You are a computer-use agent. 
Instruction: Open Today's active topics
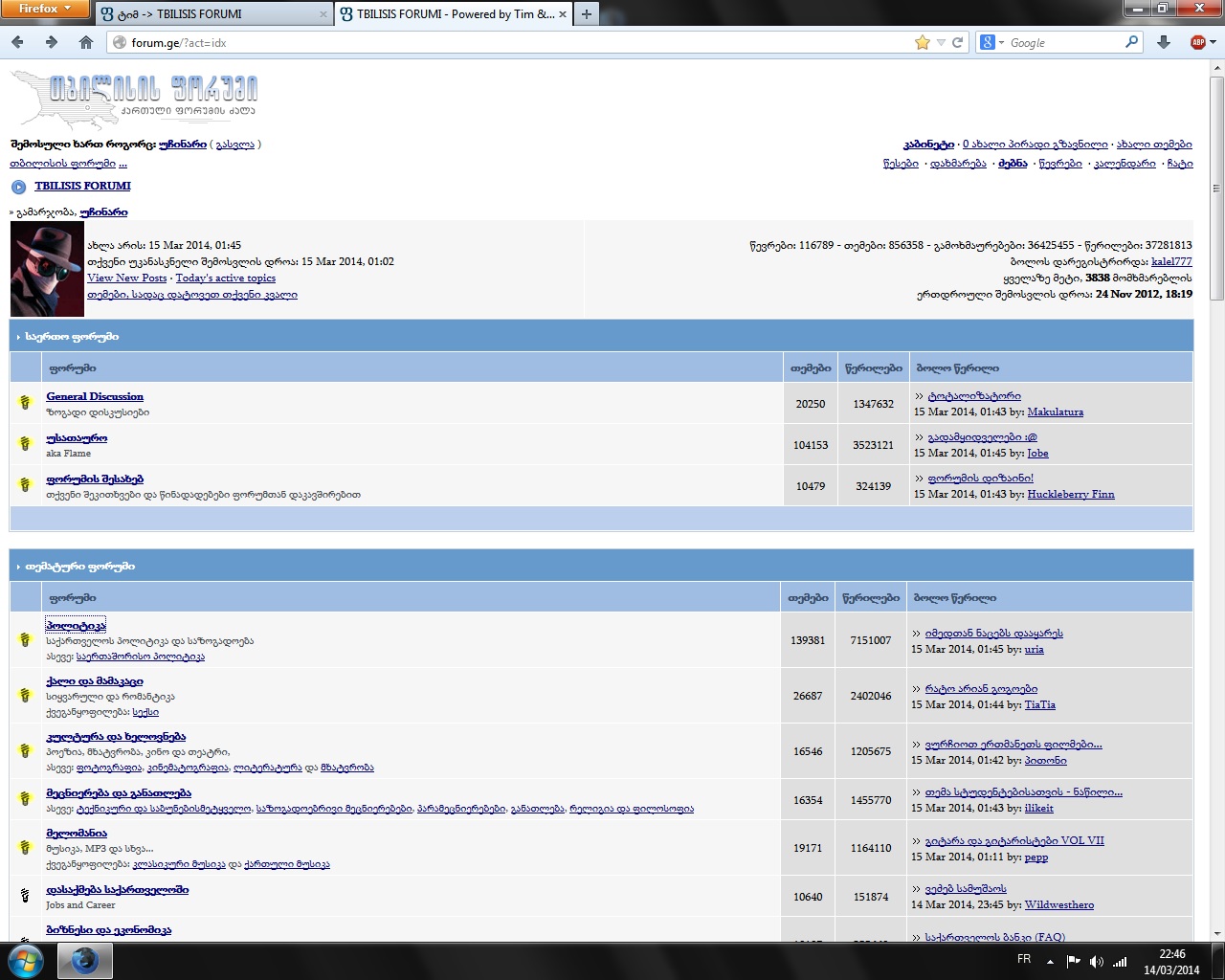point(226,278)
